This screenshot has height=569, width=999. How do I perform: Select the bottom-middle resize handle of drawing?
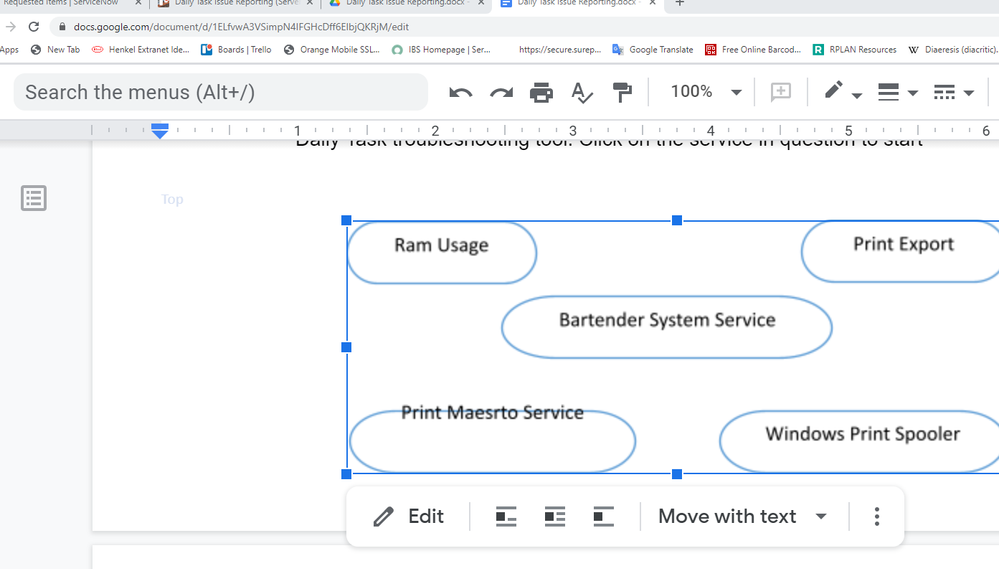677,474
